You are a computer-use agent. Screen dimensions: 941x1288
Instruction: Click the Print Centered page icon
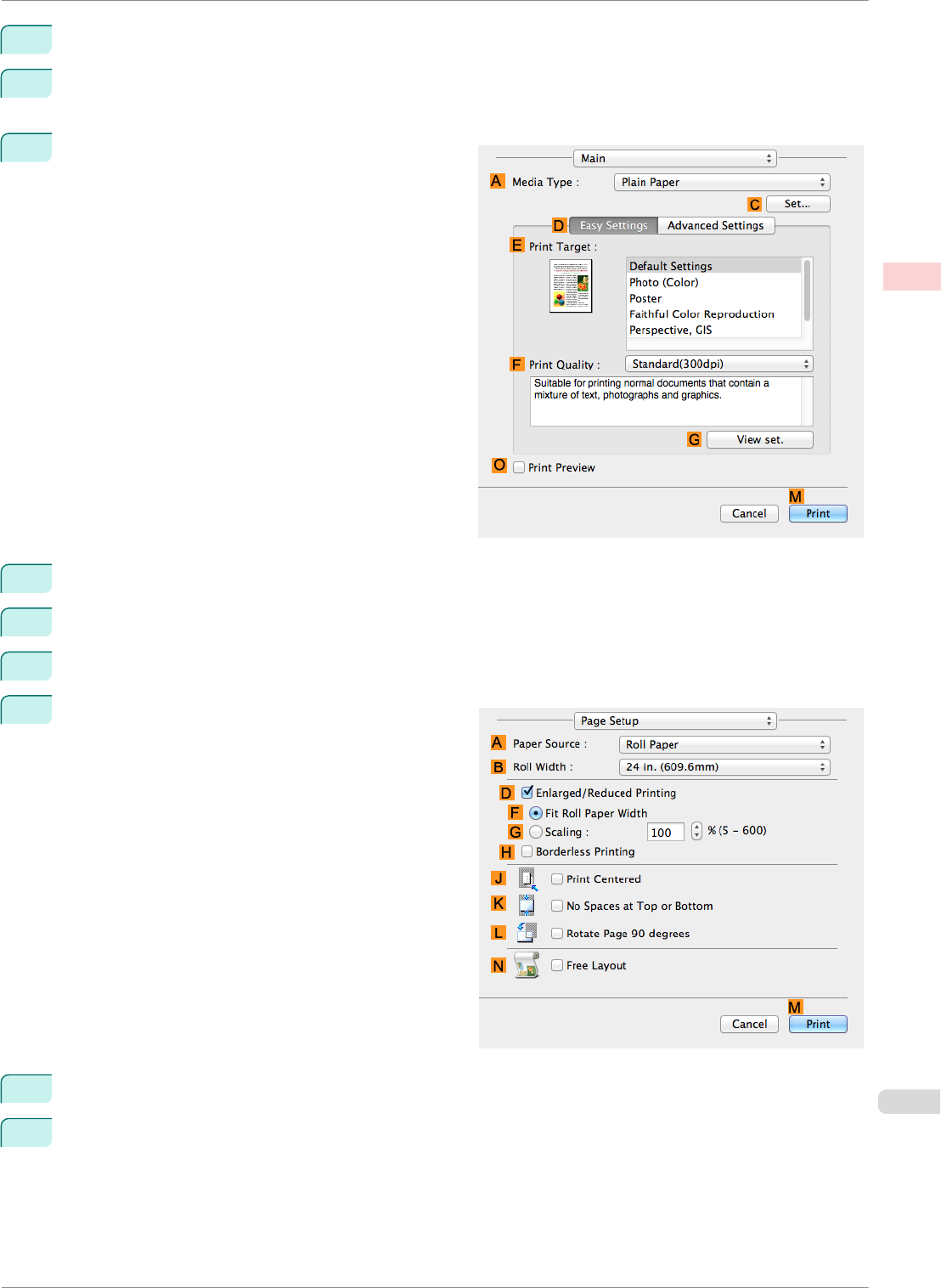click(527, 878)
